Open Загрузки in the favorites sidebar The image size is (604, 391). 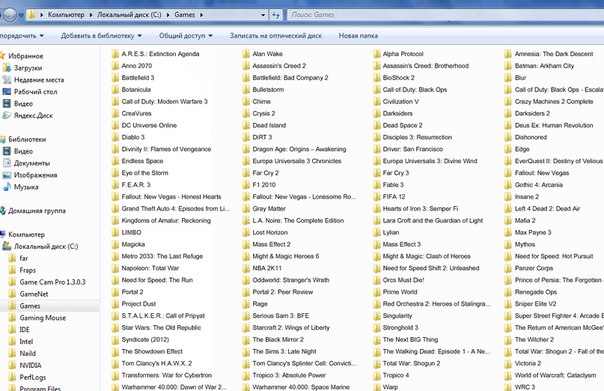[28, 68]
